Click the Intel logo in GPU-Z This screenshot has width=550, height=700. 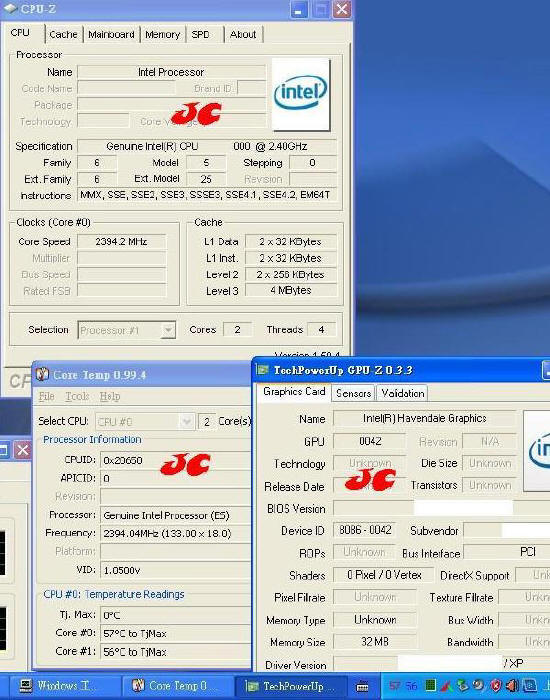point(537,451)
